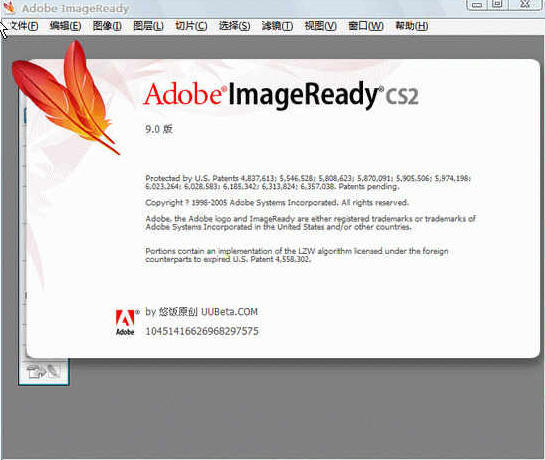Click the Adobe ImageReady CS2 title
This screenshot has width=545, height=460.
click(x=281, y=95)
